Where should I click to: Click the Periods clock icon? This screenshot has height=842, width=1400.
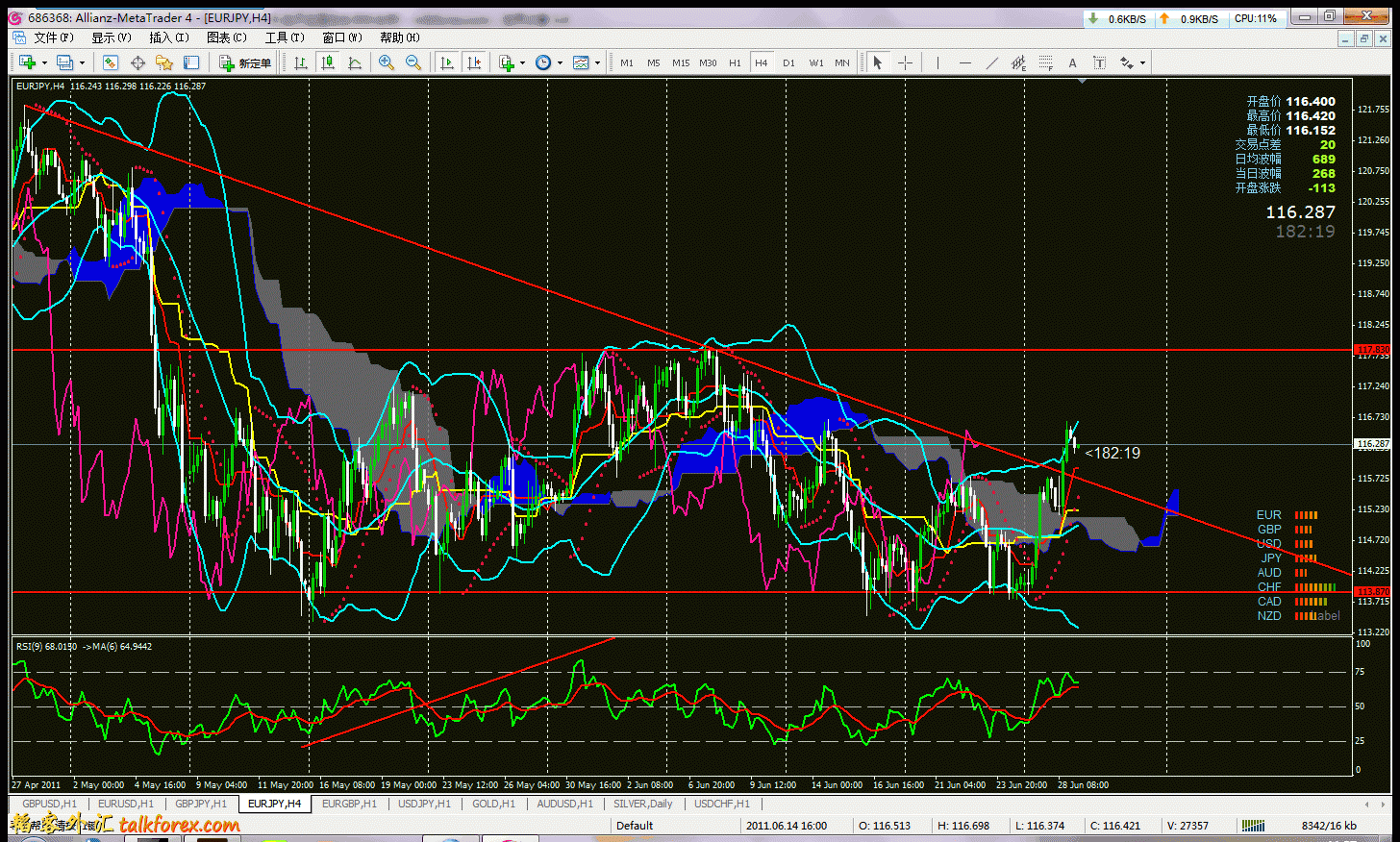543,62
